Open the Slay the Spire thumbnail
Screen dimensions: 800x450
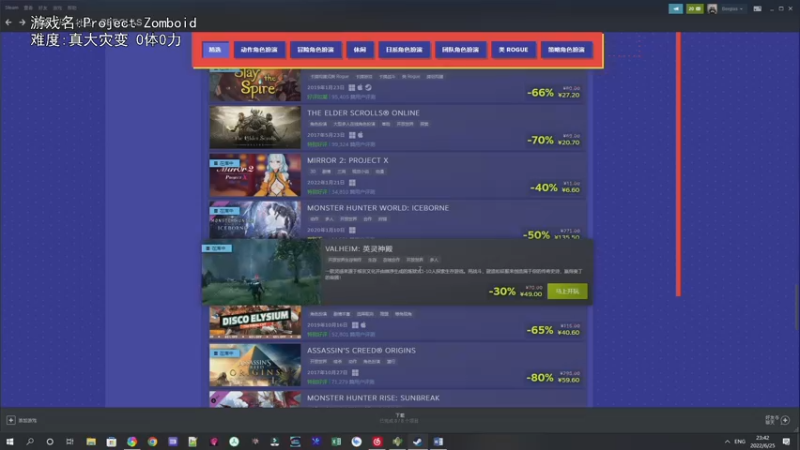255,85
